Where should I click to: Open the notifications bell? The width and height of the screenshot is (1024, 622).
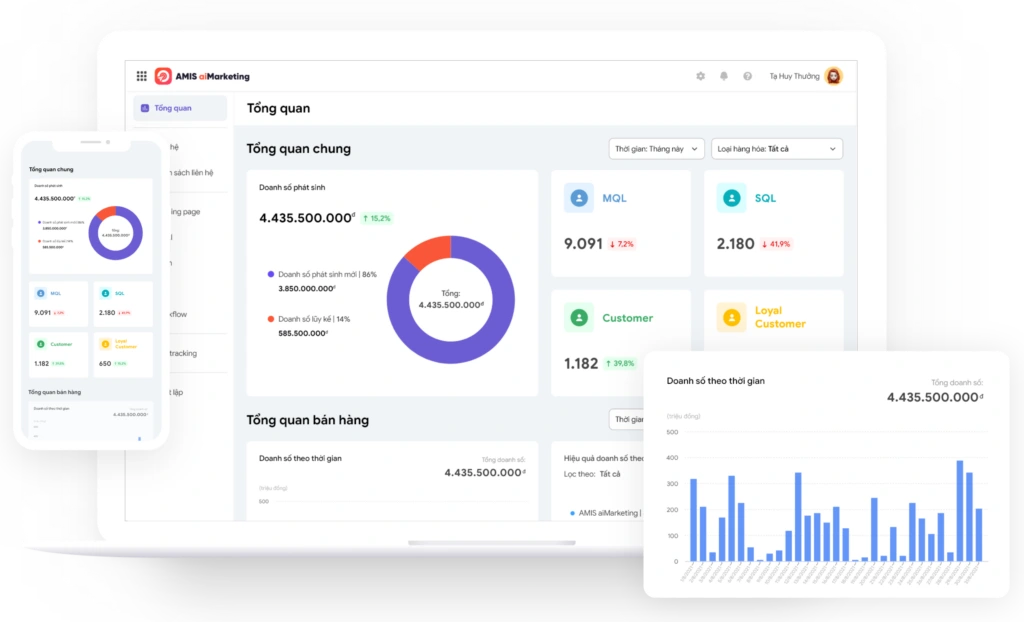coord(723,76)
